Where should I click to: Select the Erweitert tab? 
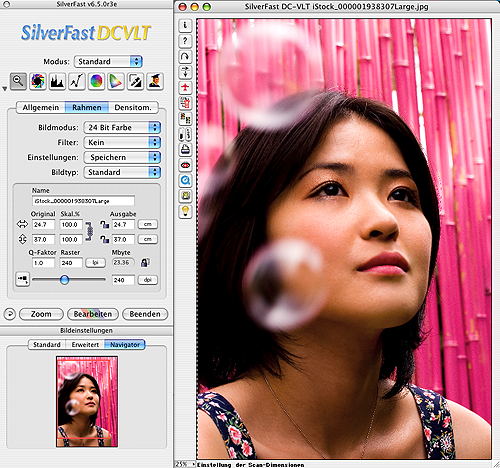coord(85,344)
